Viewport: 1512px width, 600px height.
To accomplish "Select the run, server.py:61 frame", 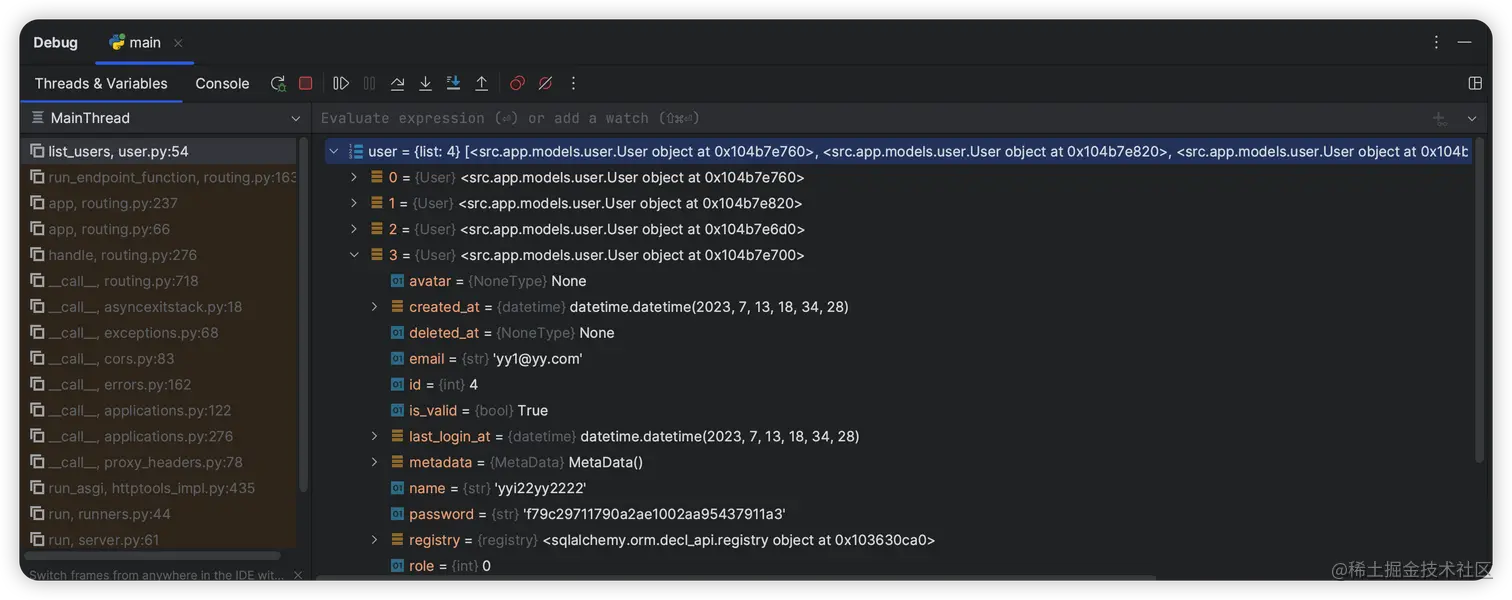I will (160, 540).
